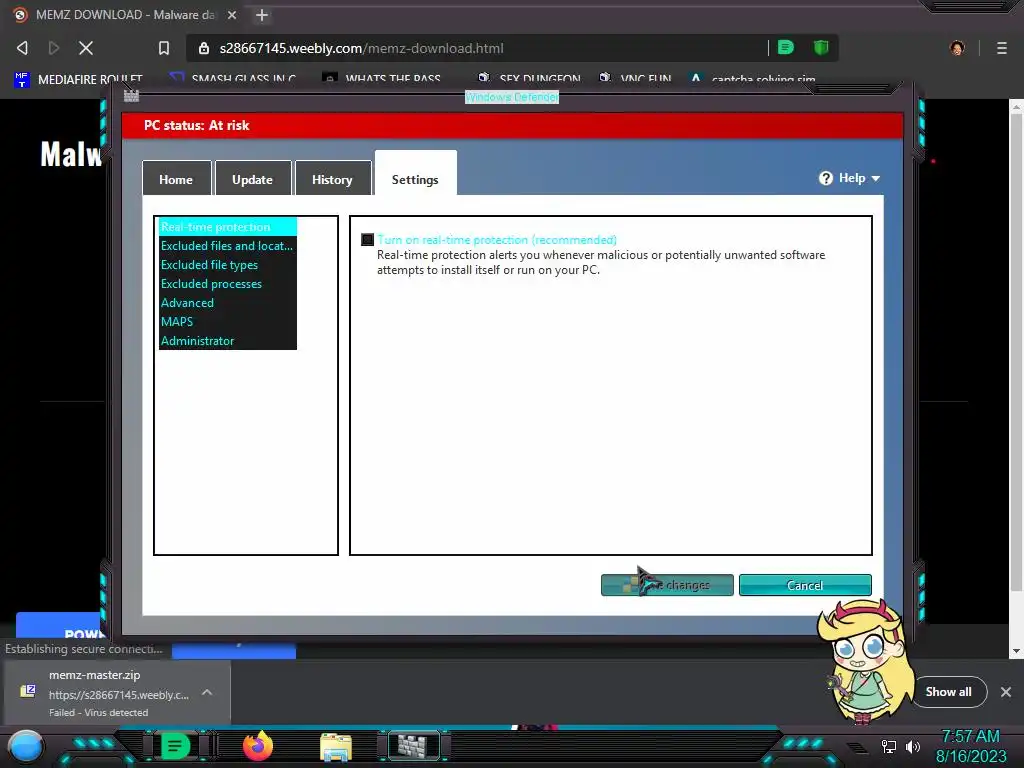Select Excluded file types category
The image size is (1024, 768).
point(228,264)
